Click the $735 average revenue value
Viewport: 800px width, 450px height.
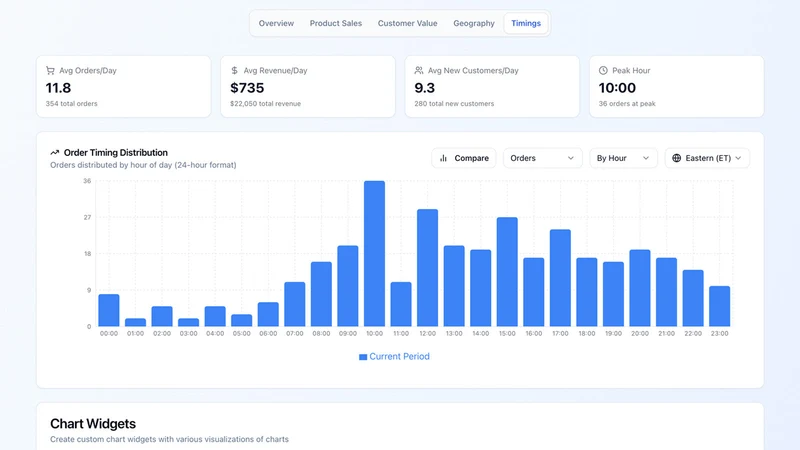[247, 88]
